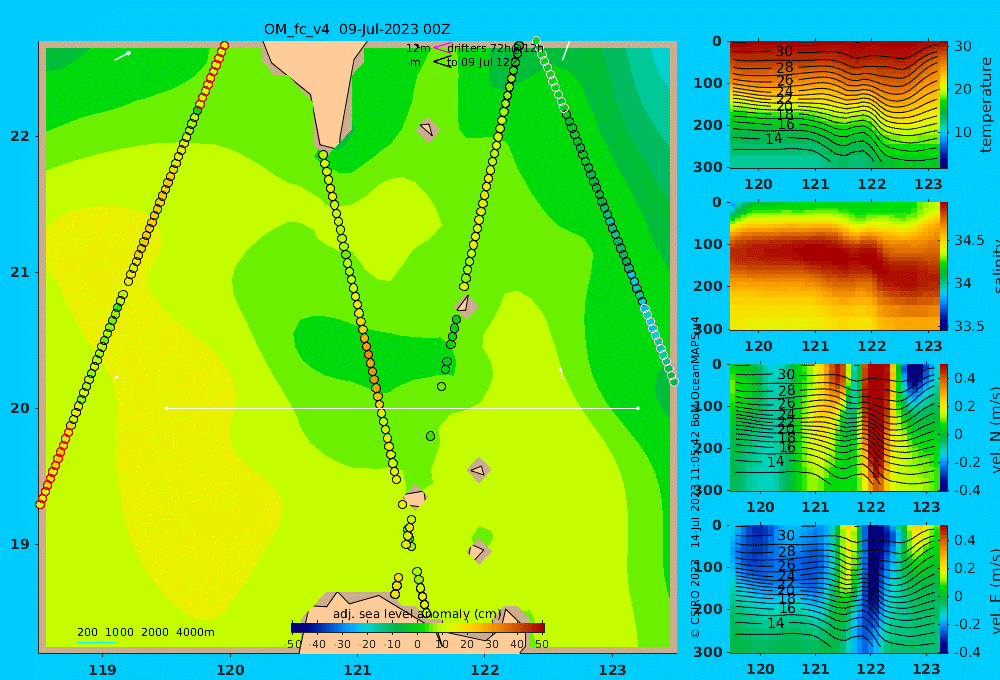Click the -50 tick on the sea level colorbar
This screenshot has height=680, width=1000.
[293, 644]
